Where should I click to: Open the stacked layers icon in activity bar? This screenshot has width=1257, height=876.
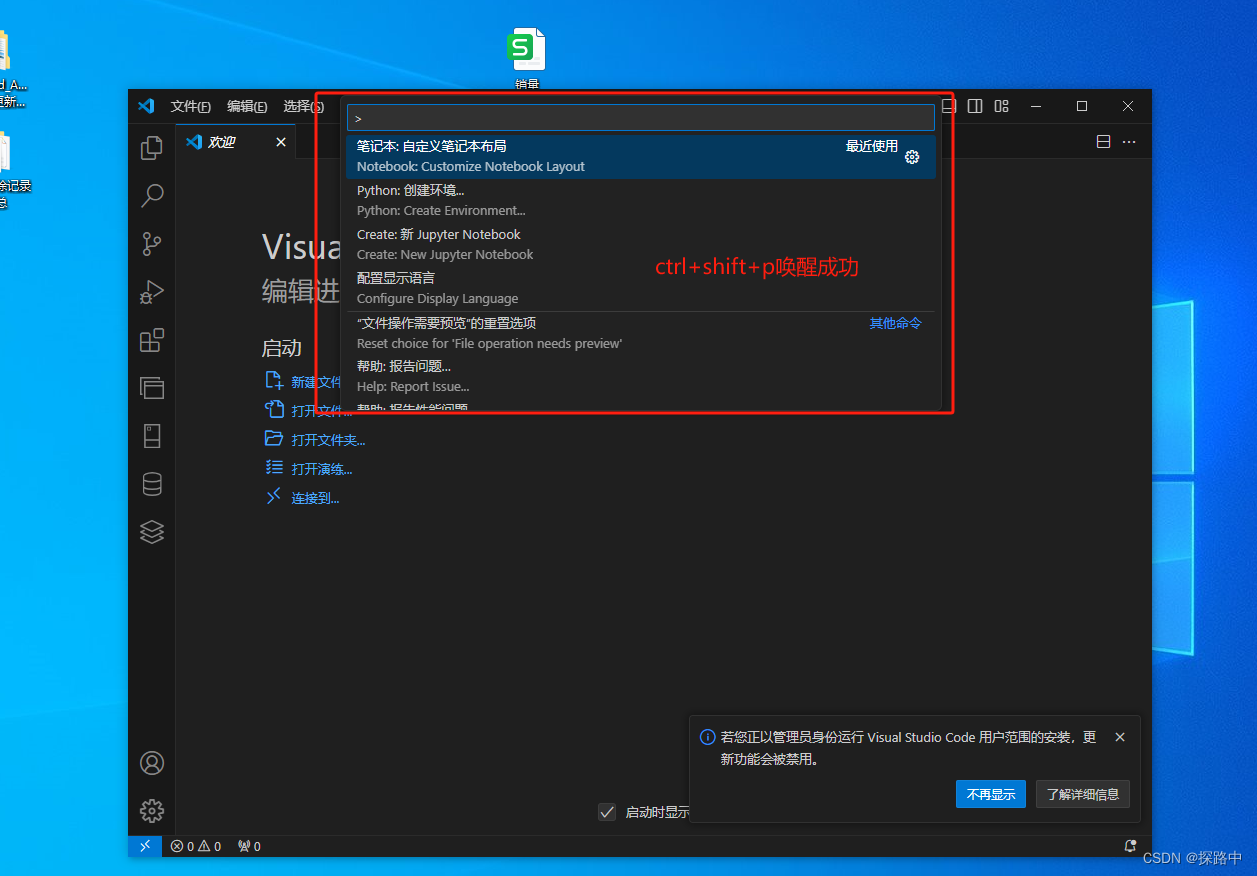152,532
